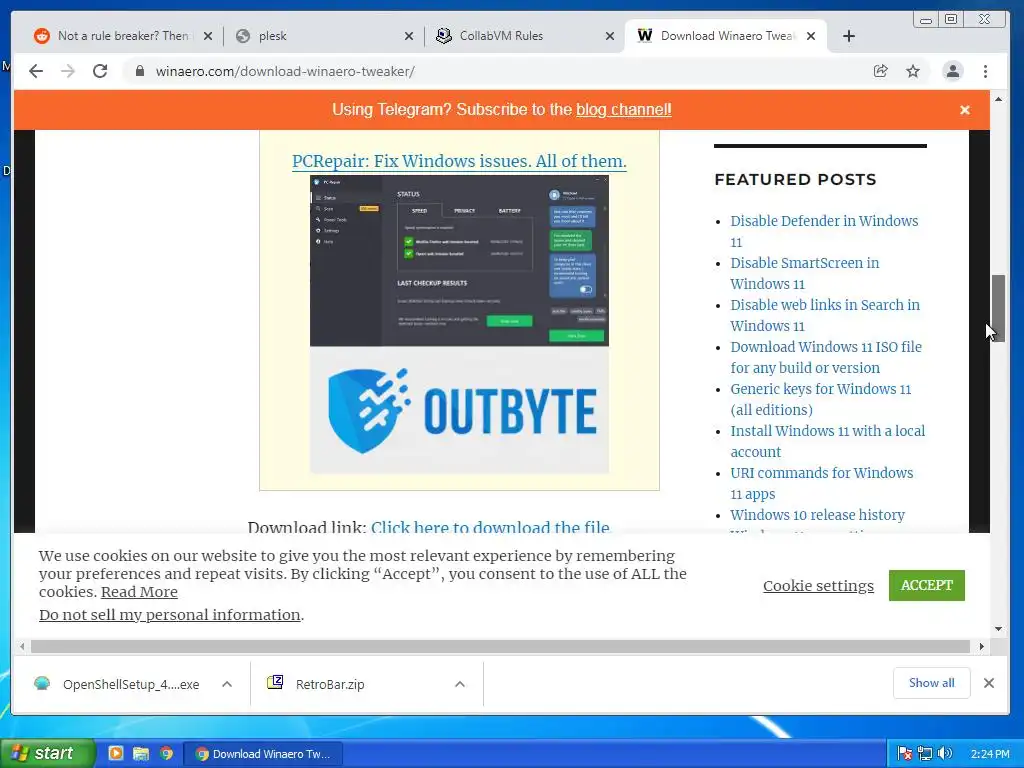Click the horizontal scrollbar right arrow
The image size is (1024, 768).
click(982, 647)
